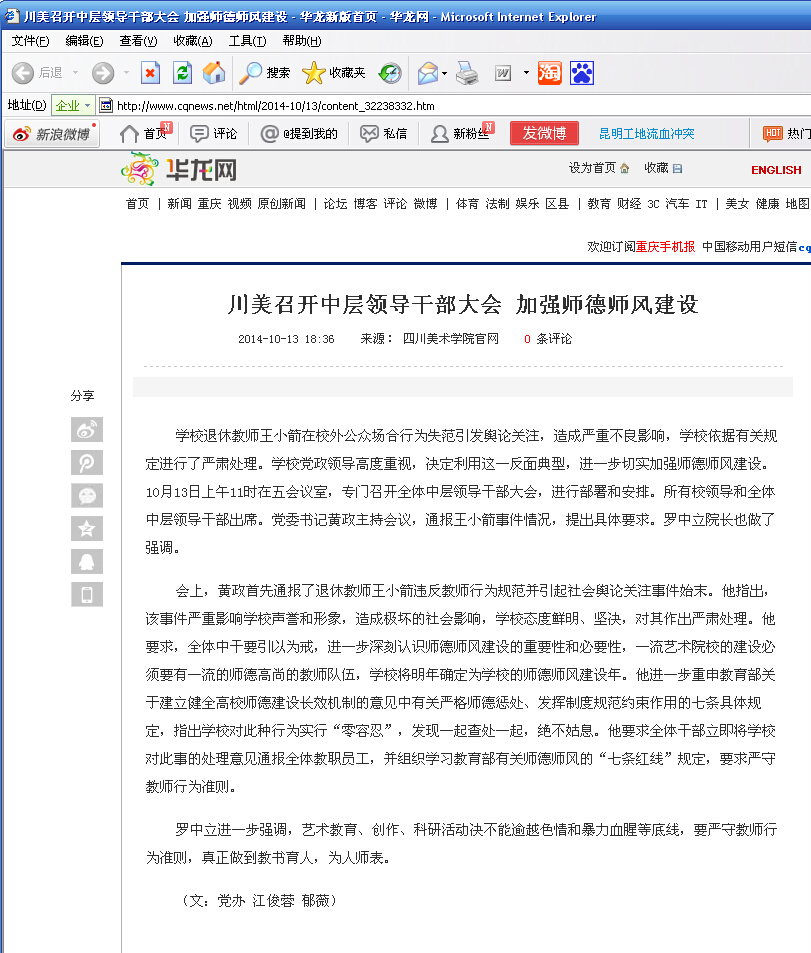Screen dimensions: 811x953
Task: Expand the Back button history dropdown arrow
Action: click(75, 73)
